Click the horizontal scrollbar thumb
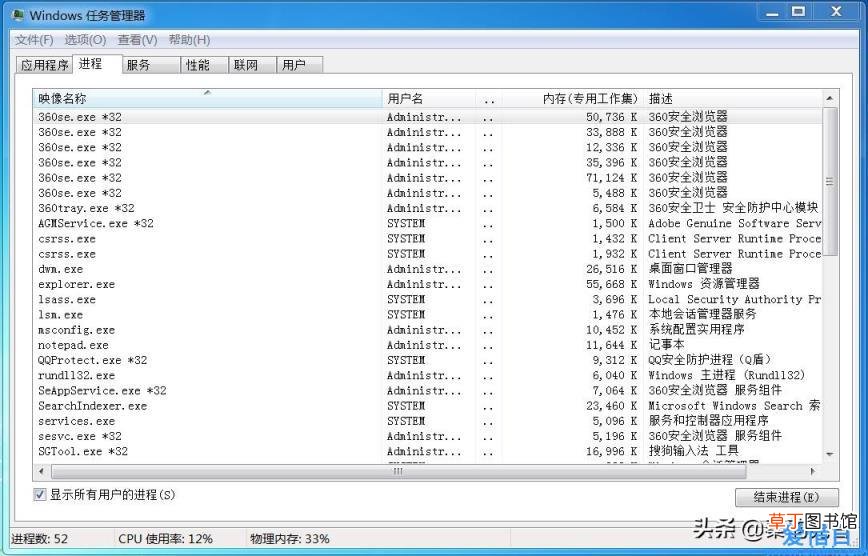 (x=399, y=471)
